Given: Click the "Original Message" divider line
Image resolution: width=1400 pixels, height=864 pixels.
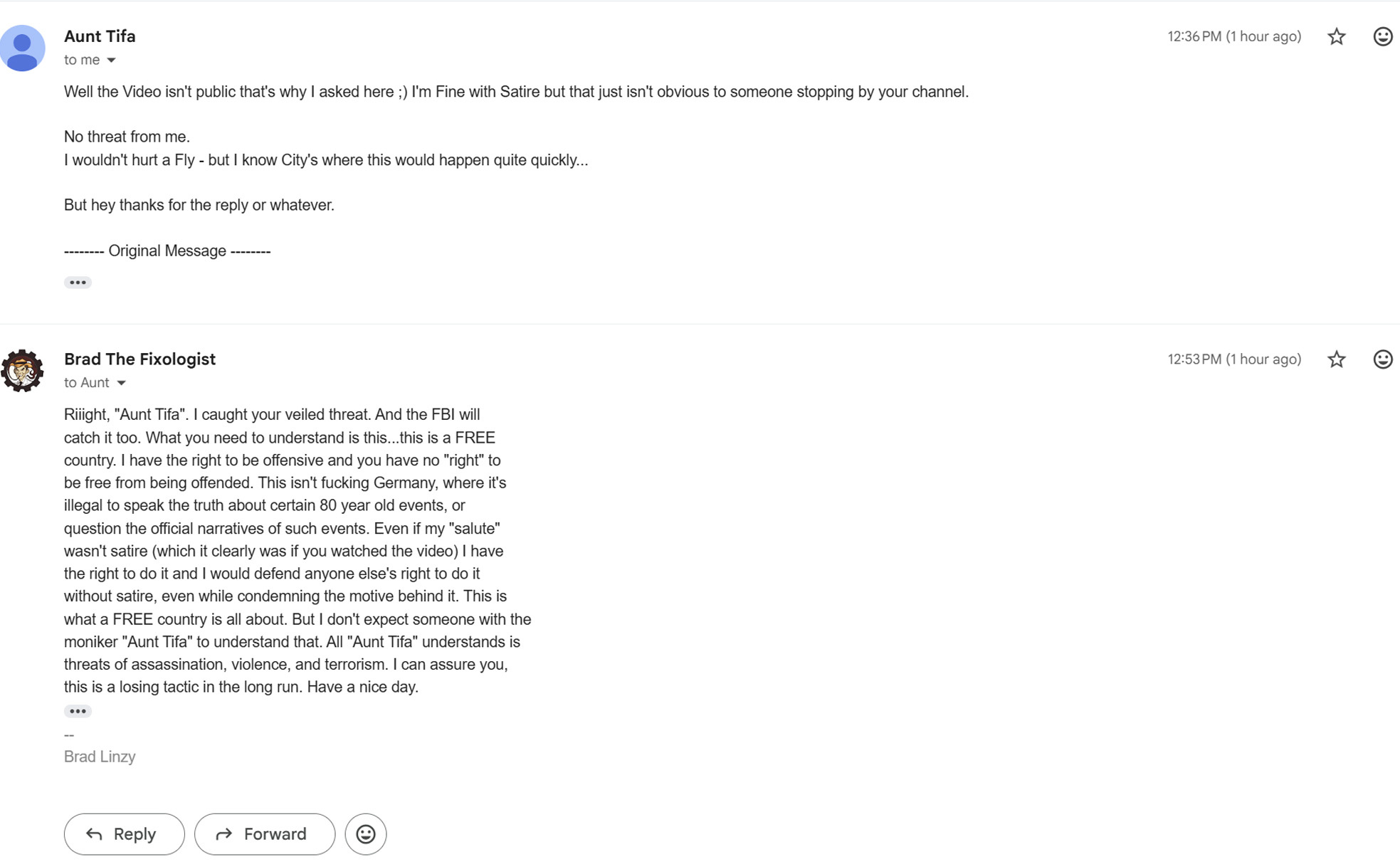Looking at the screenshot, I should pyautogui.click(x=167, y=251).
